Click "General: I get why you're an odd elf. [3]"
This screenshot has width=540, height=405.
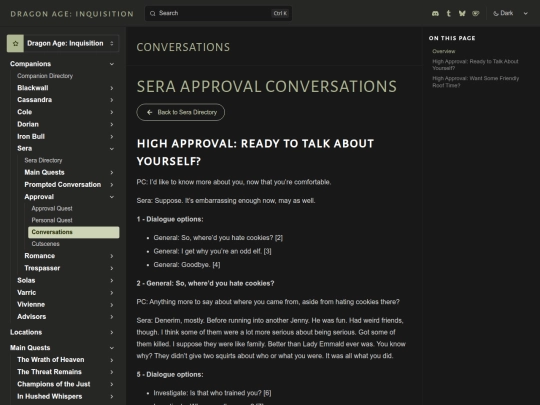point(212,251)
